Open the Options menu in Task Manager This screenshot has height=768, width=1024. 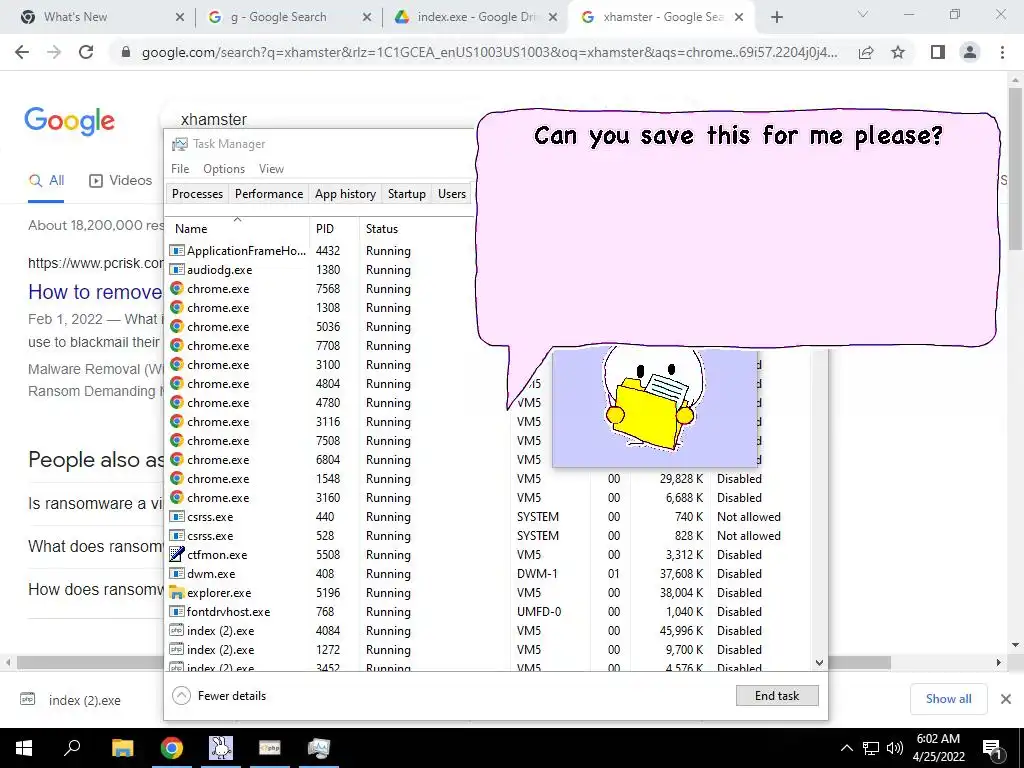point(223,168)
